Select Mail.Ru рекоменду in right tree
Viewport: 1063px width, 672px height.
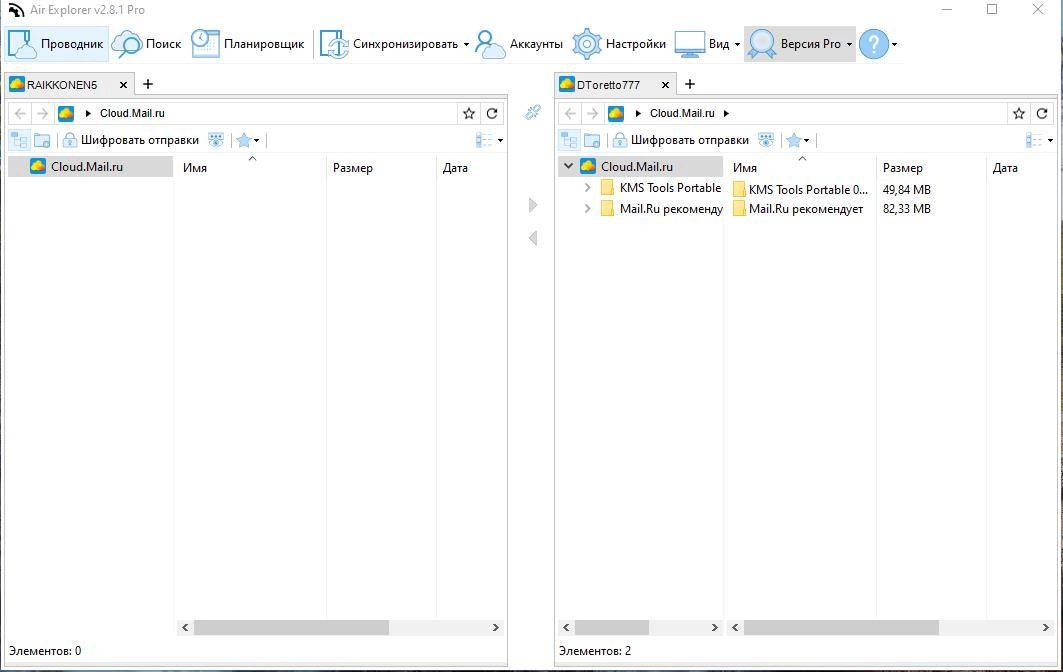click(x=662, y=209)
